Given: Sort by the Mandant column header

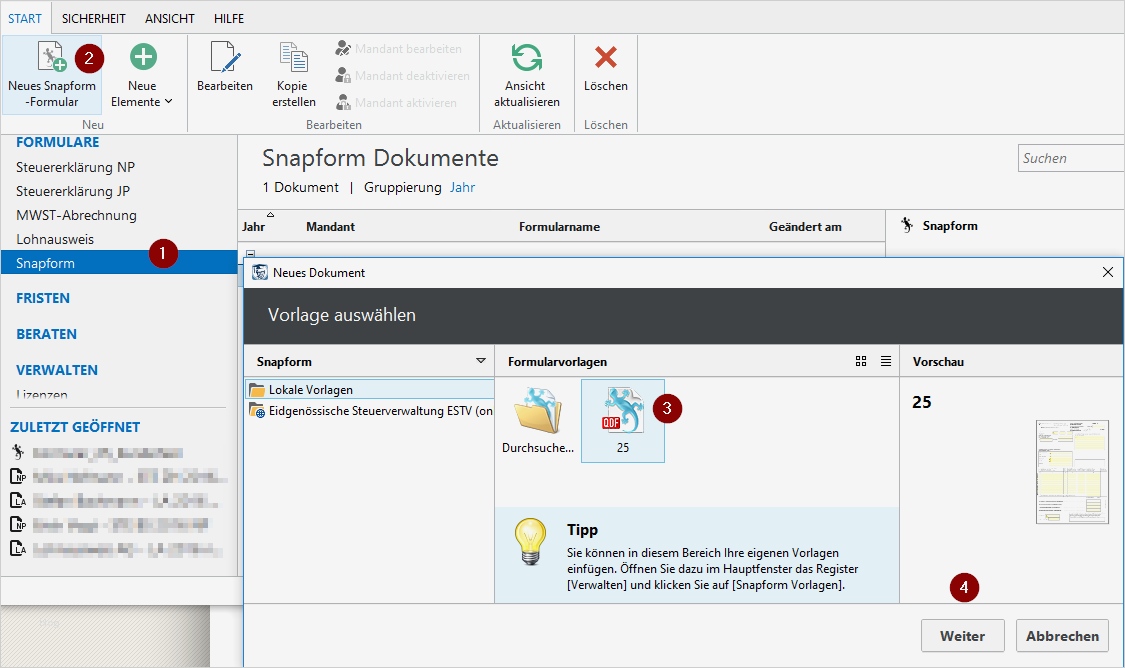Looking at the screenshot, I should tap(331, 227).
